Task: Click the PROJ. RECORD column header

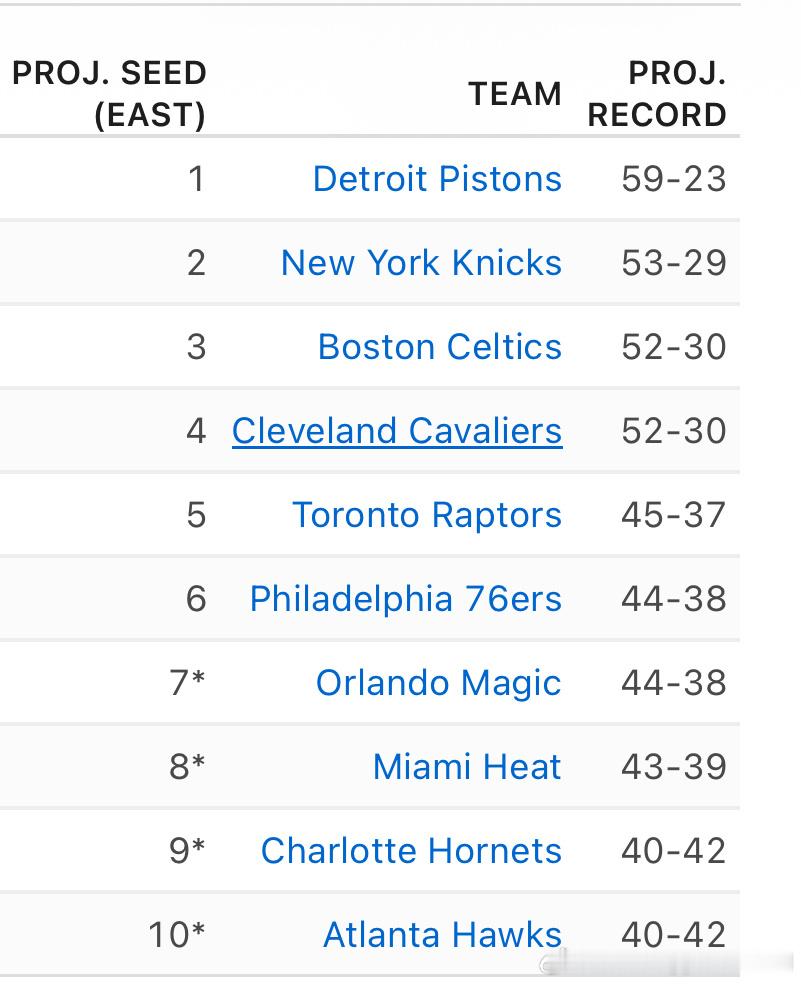Action: click(x=657, y=94)
